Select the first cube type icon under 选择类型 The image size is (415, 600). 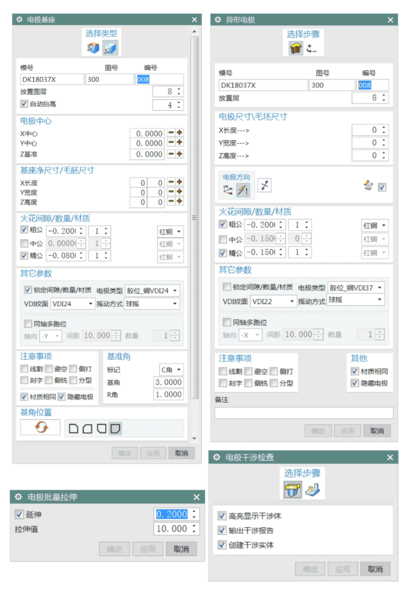tap(93, 48)
